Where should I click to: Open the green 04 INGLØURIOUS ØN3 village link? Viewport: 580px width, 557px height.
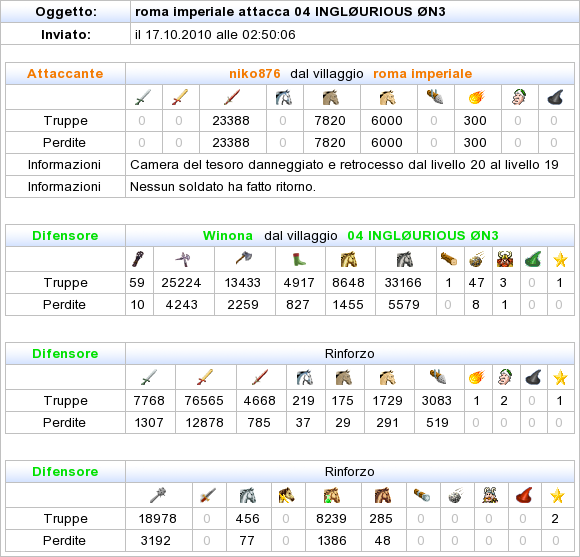pyautogui.click(x=423, y=236)
